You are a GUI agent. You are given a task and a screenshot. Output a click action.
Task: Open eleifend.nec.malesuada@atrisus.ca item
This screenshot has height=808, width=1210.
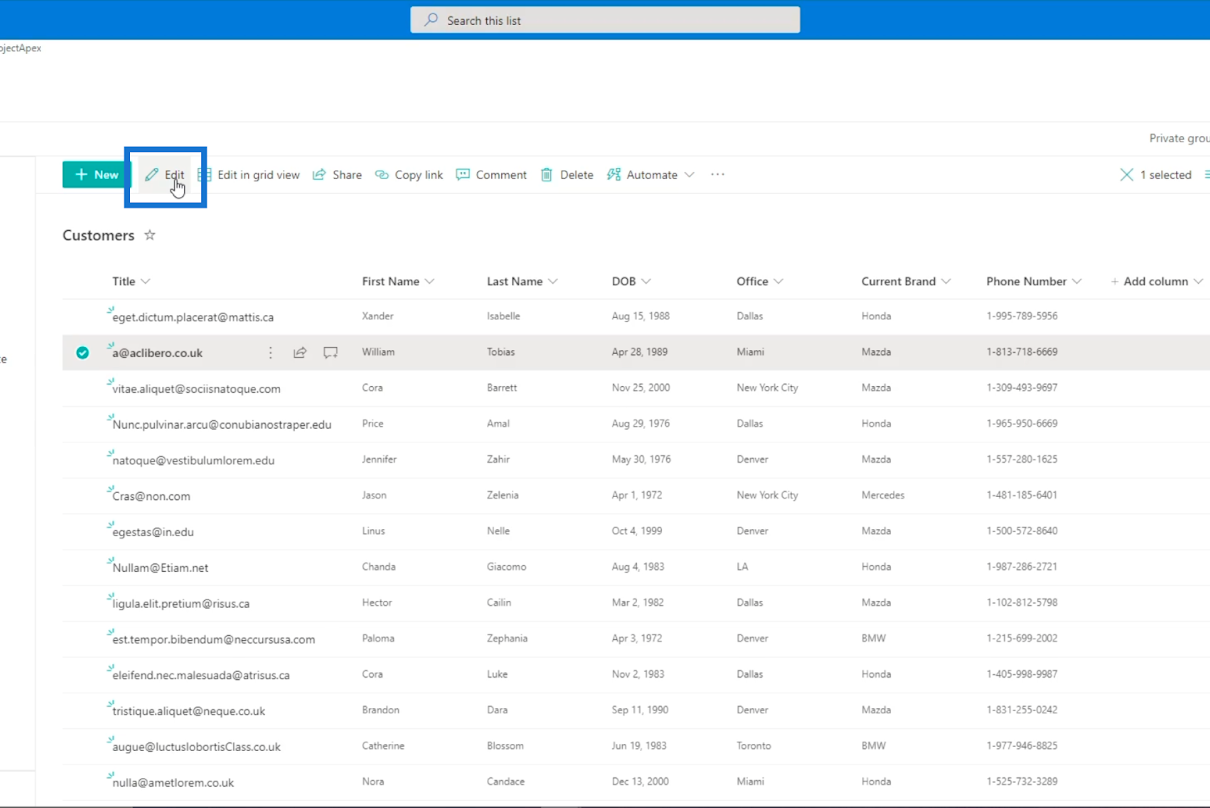coord(201,676)
